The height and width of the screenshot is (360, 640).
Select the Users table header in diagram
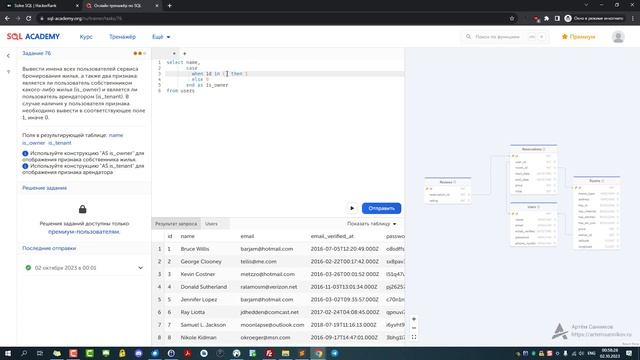(x=533, y=207)
